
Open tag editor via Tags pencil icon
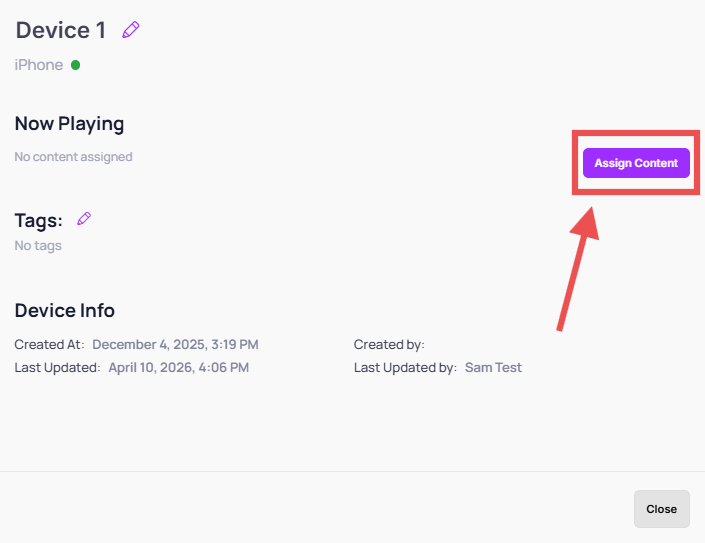(x=84, y=219)
